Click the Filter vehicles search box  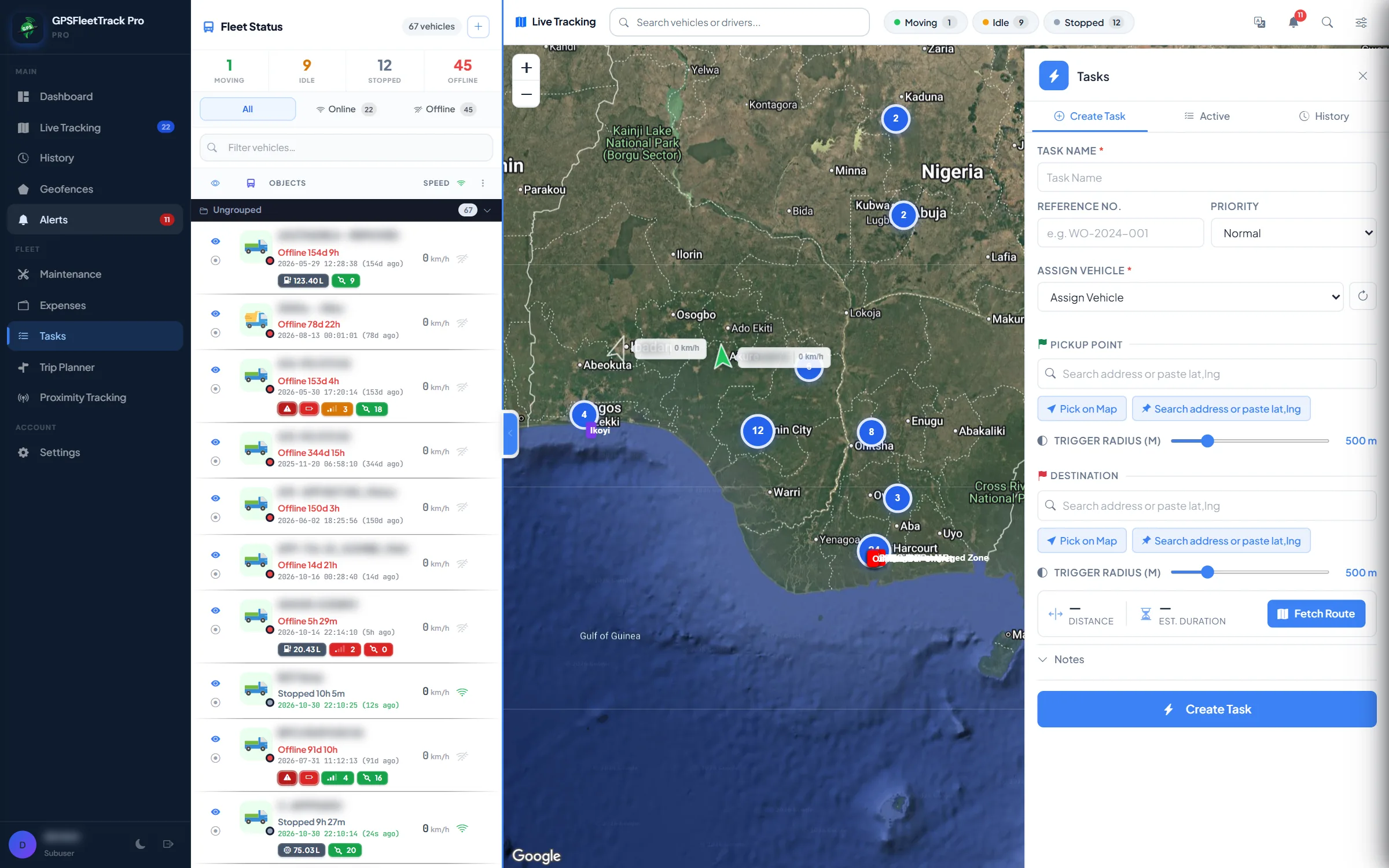tap(346, 148)
